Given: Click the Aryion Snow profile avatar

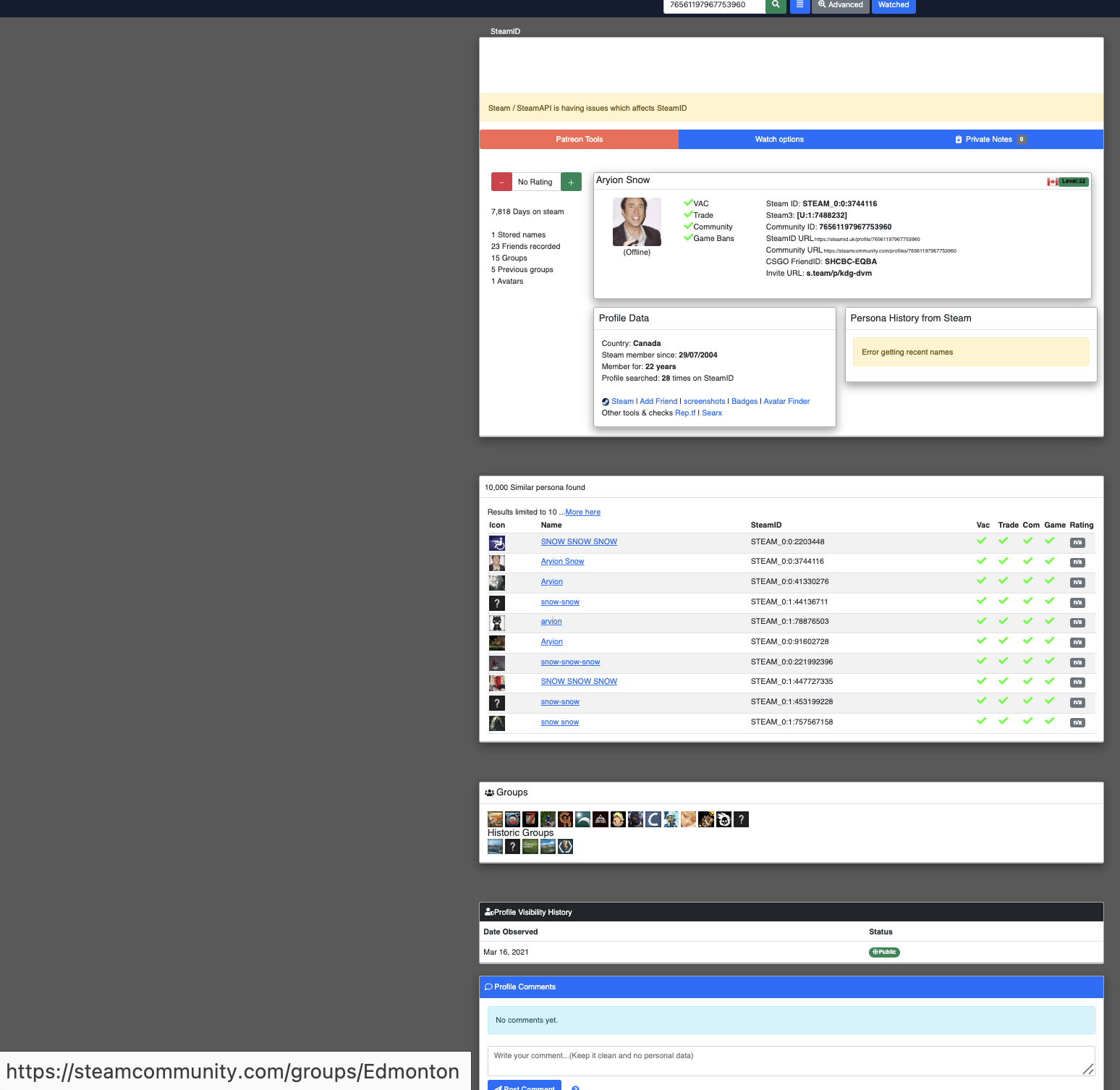Looking at the screenshot, I should [637, 222].
